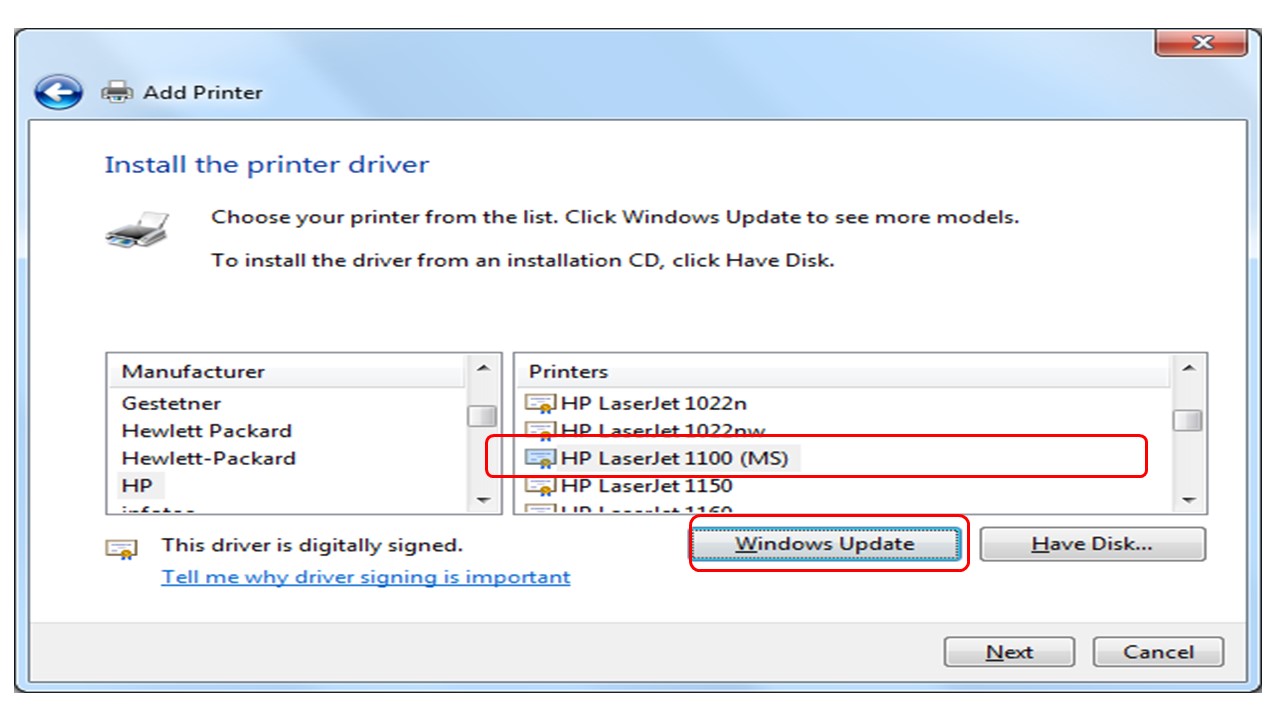Click the Have Disk button

(x=1092, y=544)
